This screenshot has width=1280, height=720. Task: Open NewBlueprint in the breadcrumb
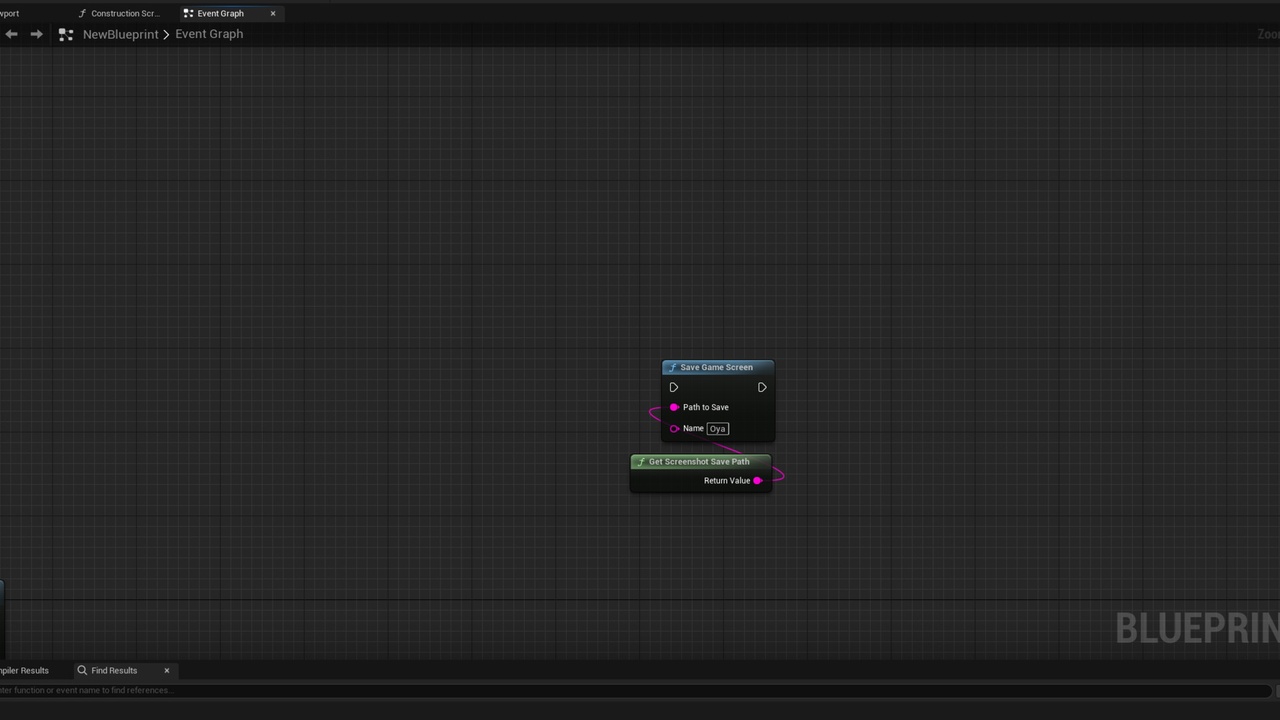[121, 34]
